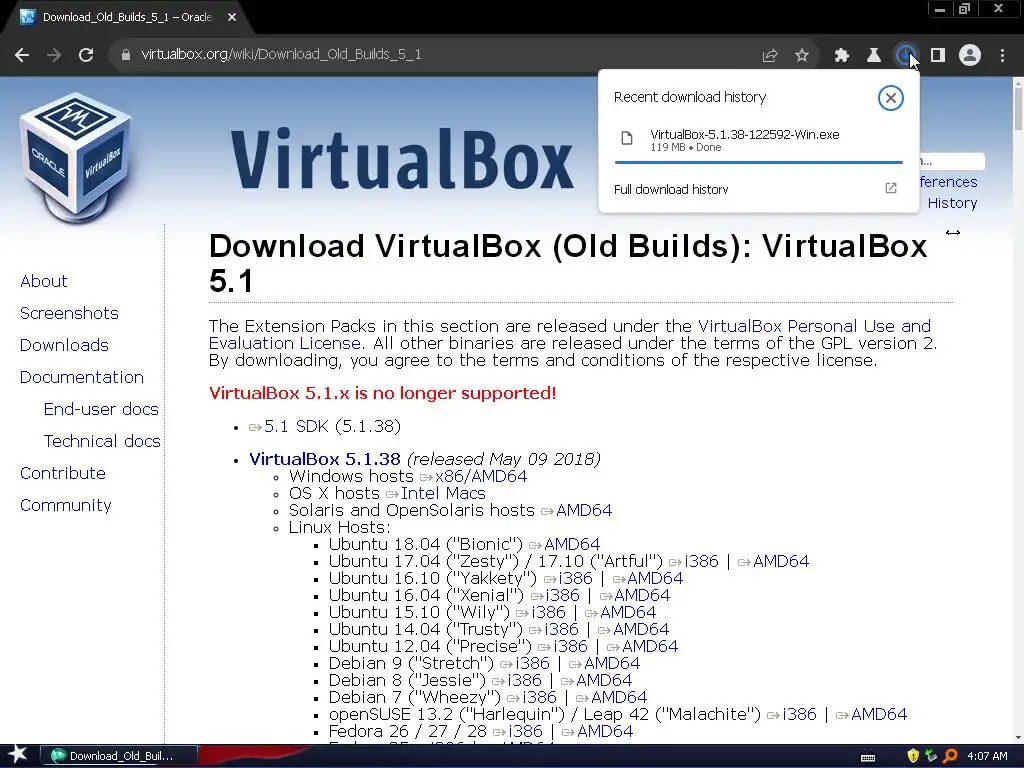Download Debian 7 Wheezy AMD64
This screenshot has width=1024, height=768.
(619, 697)
